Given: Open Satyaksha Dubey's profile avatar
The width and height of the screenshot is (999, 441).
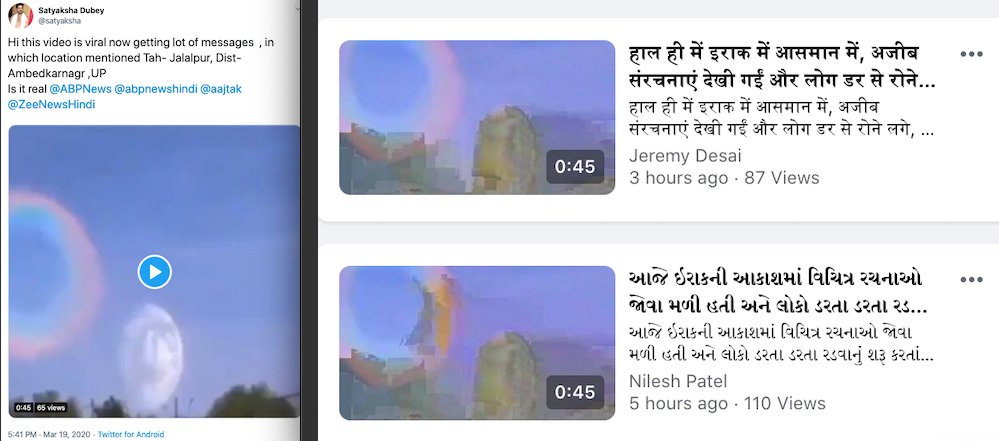Looking at the screenshot, I should click(x=20, y=15).
